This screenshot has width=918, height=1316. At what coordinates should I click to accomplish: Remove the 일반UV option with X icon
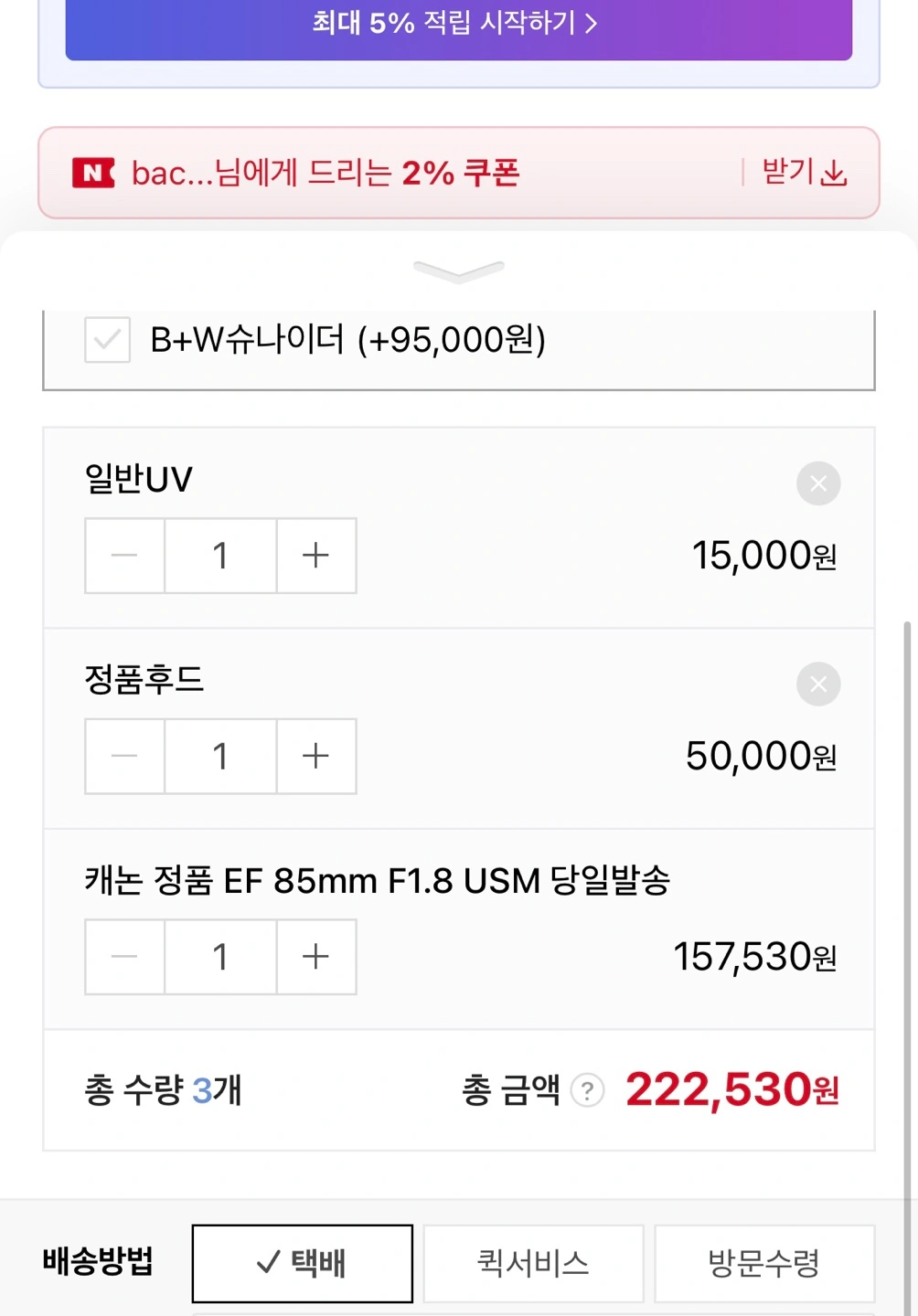coord(817,483)
